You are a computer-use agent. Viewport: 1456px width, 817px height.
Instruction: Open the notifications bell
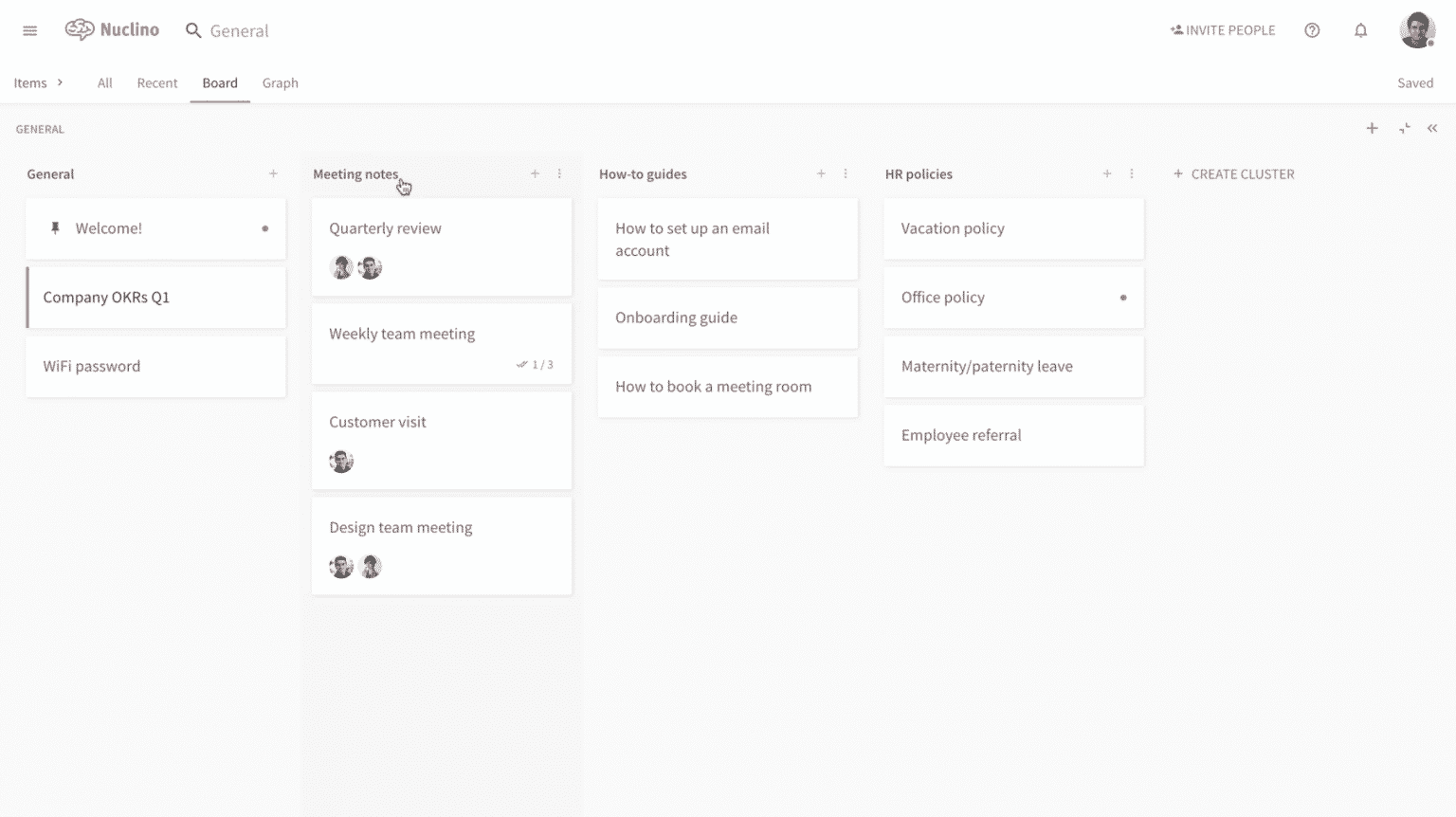click(x=1360, y=30)
